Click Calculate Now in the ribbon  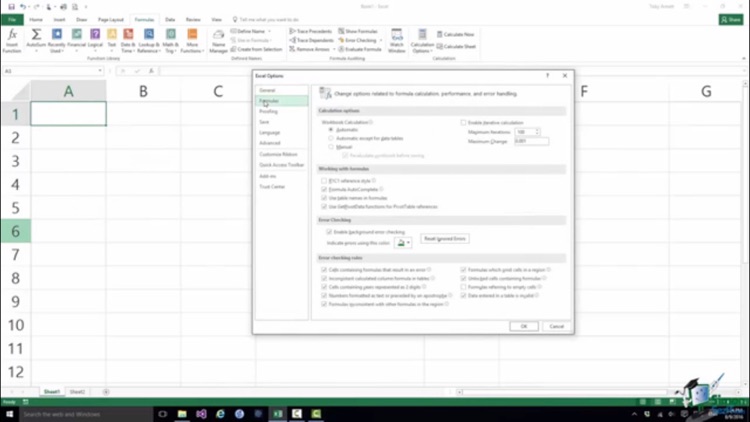click(x=455, y=34)
